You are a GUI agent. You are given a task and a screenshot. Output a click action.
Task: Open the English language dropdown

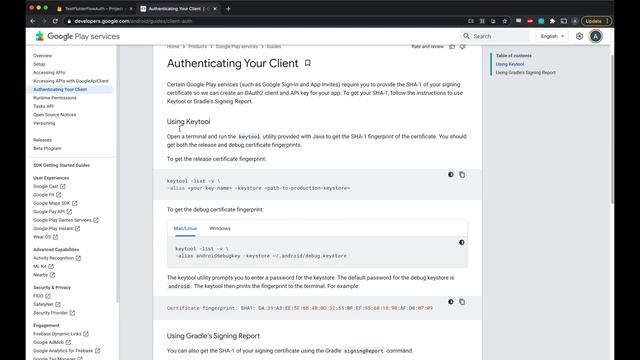tap(552, 36)
